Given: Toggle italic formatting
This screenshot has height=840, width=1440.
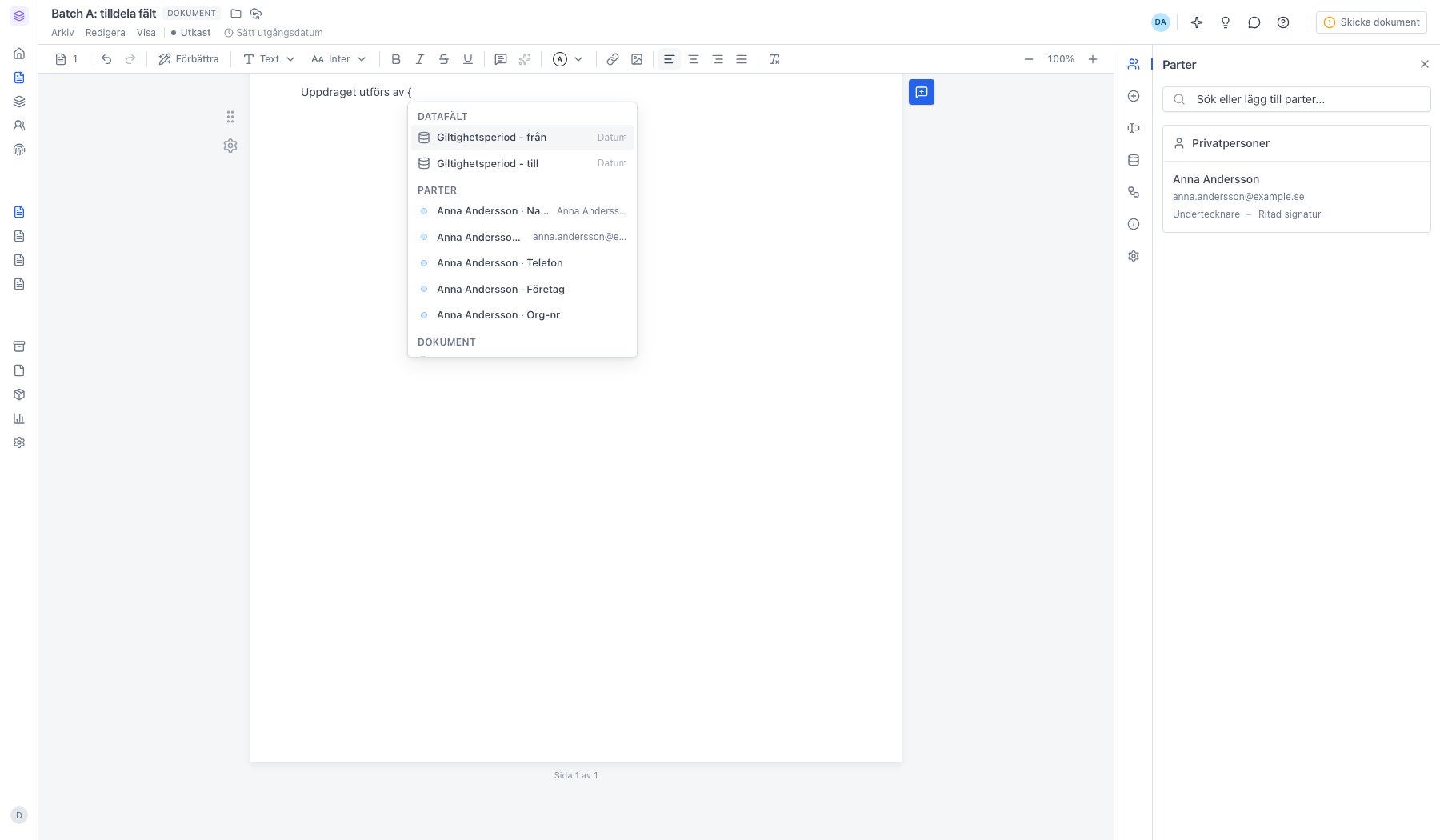Looking at the screenshot, I should pyautogui.click(x=420, y=59).
